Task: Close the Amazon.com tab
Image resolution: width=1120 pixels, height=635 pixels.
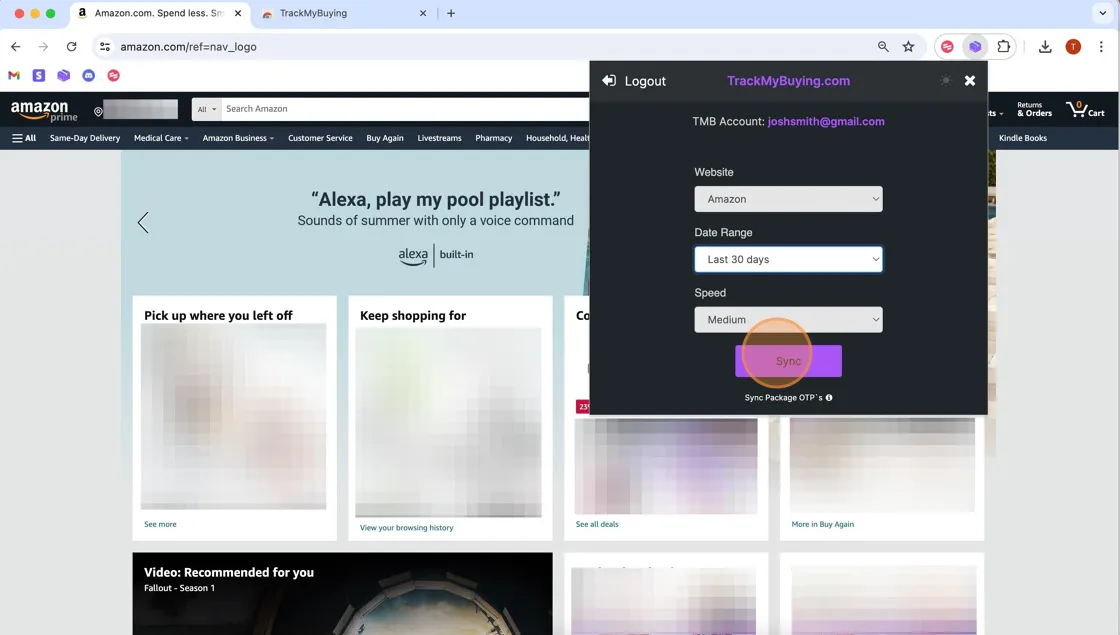Action: click(238, 13)
